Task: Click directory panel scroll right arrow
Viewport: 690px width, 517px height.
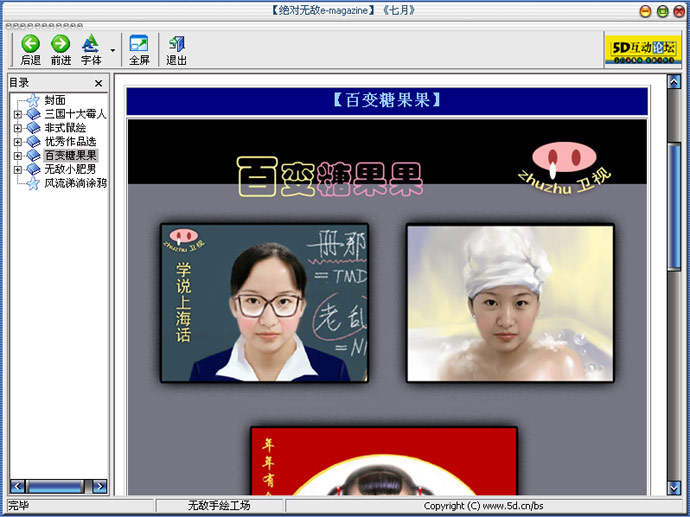Action: tap(100, 486)
